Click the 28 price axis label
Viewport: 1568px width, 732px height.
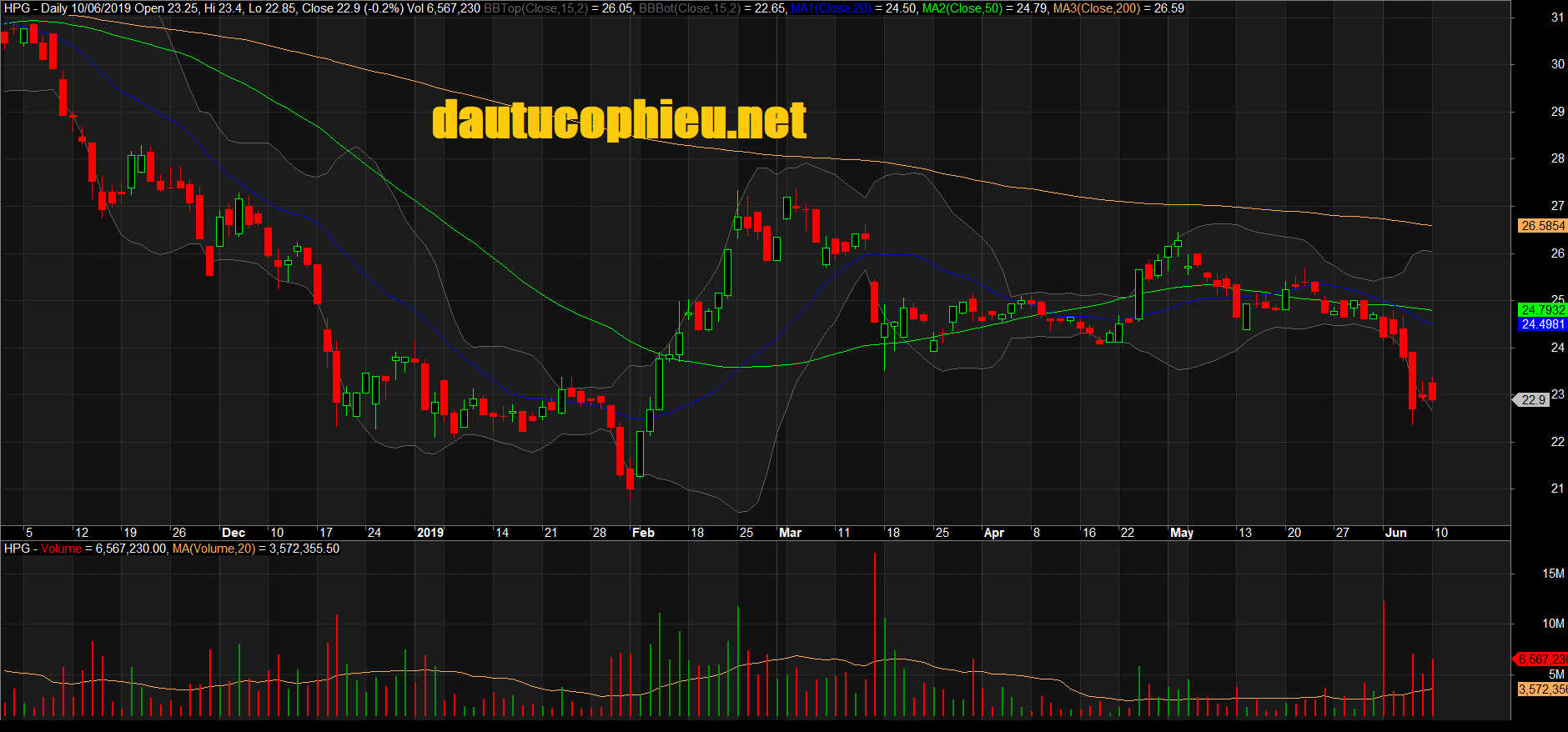pyautogui.click(x=1557, y=158)
